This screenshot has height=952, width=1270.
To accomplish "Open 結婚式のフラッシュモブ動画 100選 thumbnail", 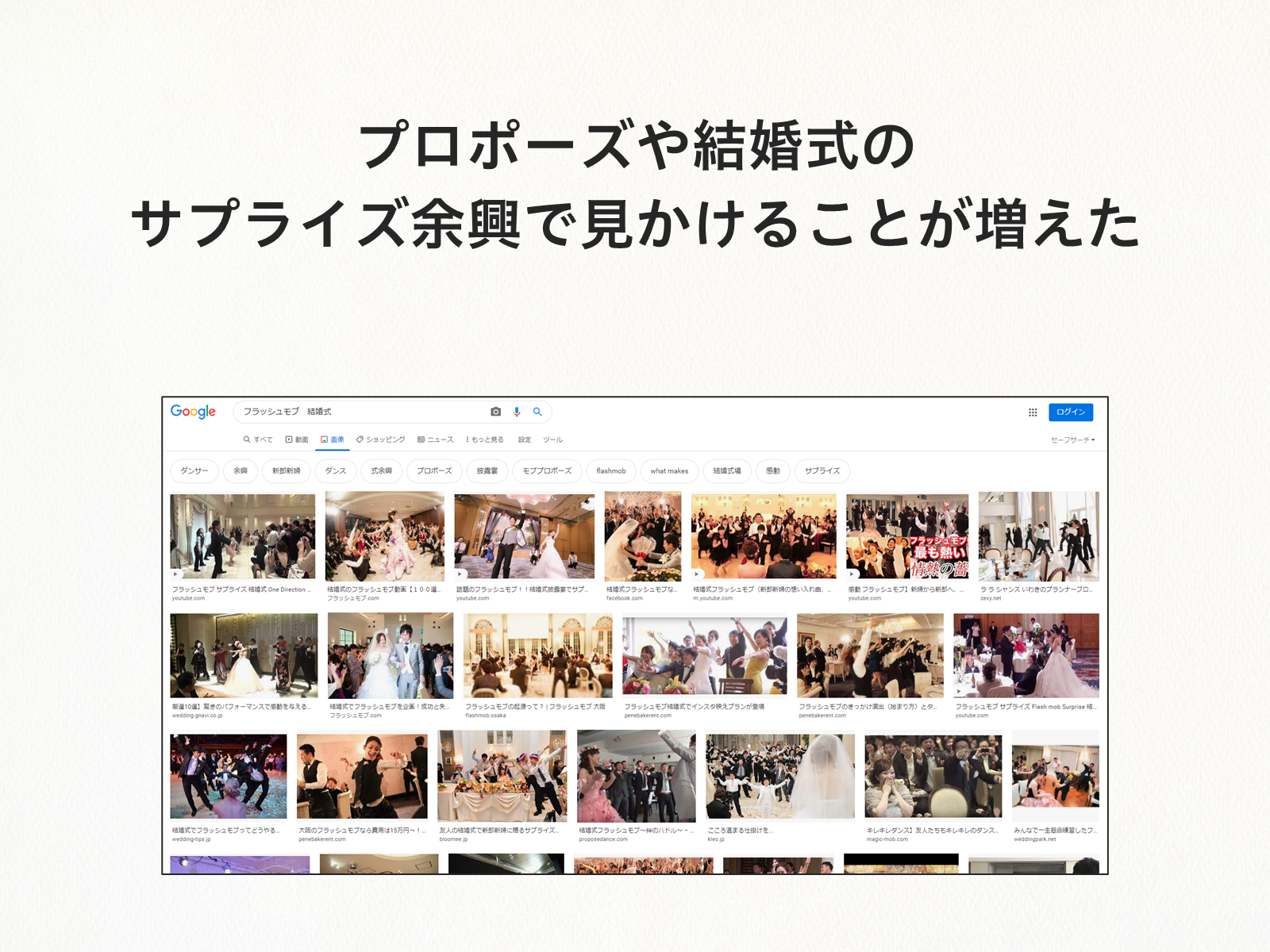I will [x=385, y=536].
